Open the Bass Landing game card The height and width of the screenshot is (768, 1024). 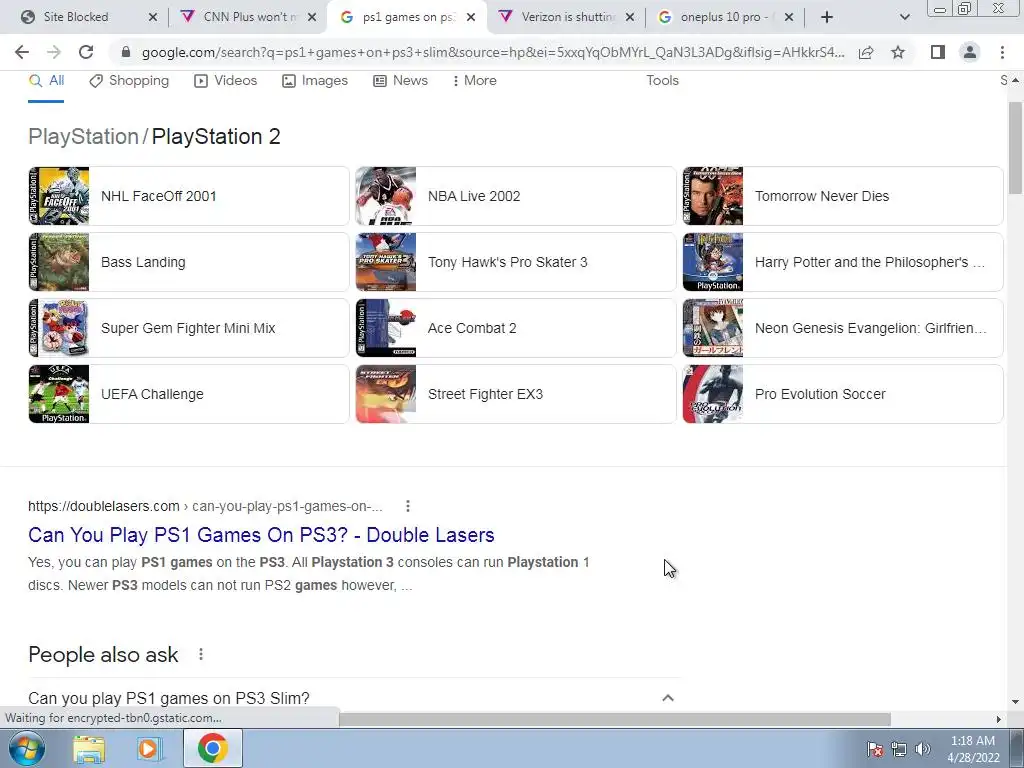[x=189, y=262]
